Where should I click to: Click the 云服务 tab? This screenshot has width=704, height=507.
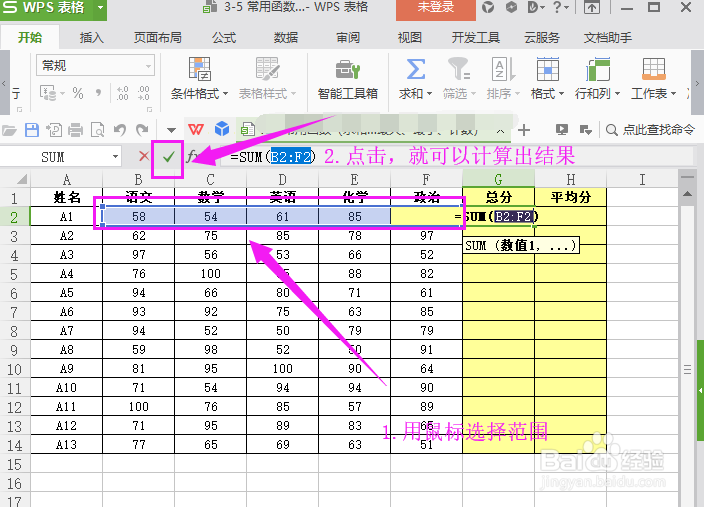tap(542, 38)
